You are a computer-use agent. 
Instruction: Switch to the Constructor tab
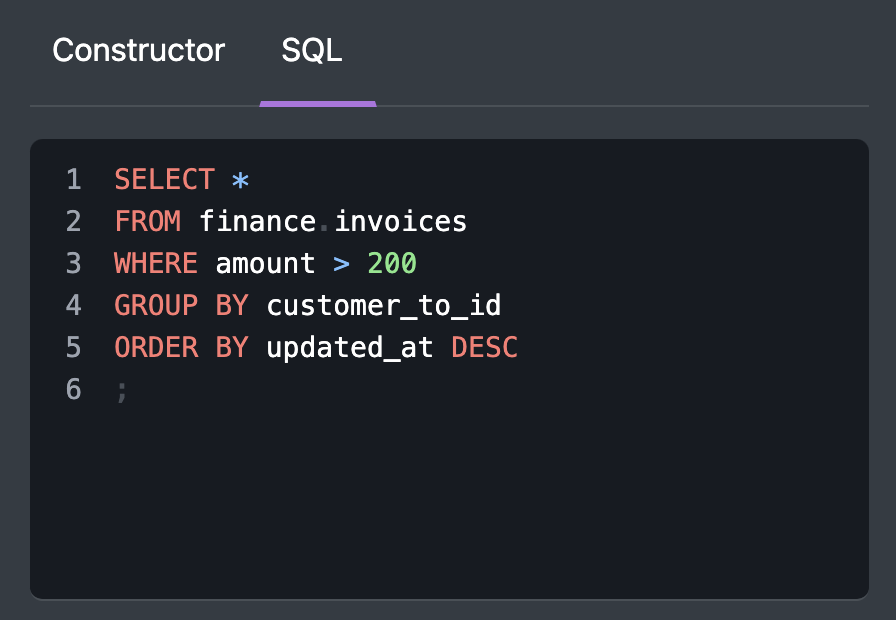click(138, 51)
